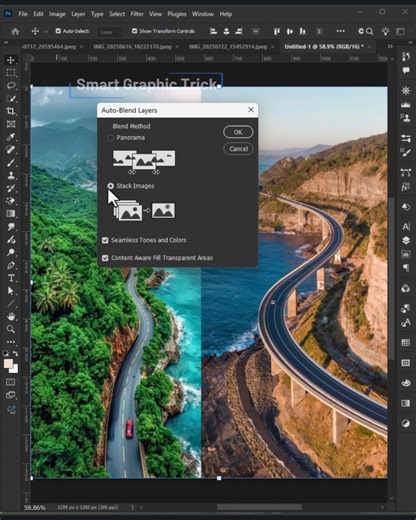This screenshot has width=416, height=520.
Task: Close the Auto-Blend Layers dialog
Action: point(251,110)
